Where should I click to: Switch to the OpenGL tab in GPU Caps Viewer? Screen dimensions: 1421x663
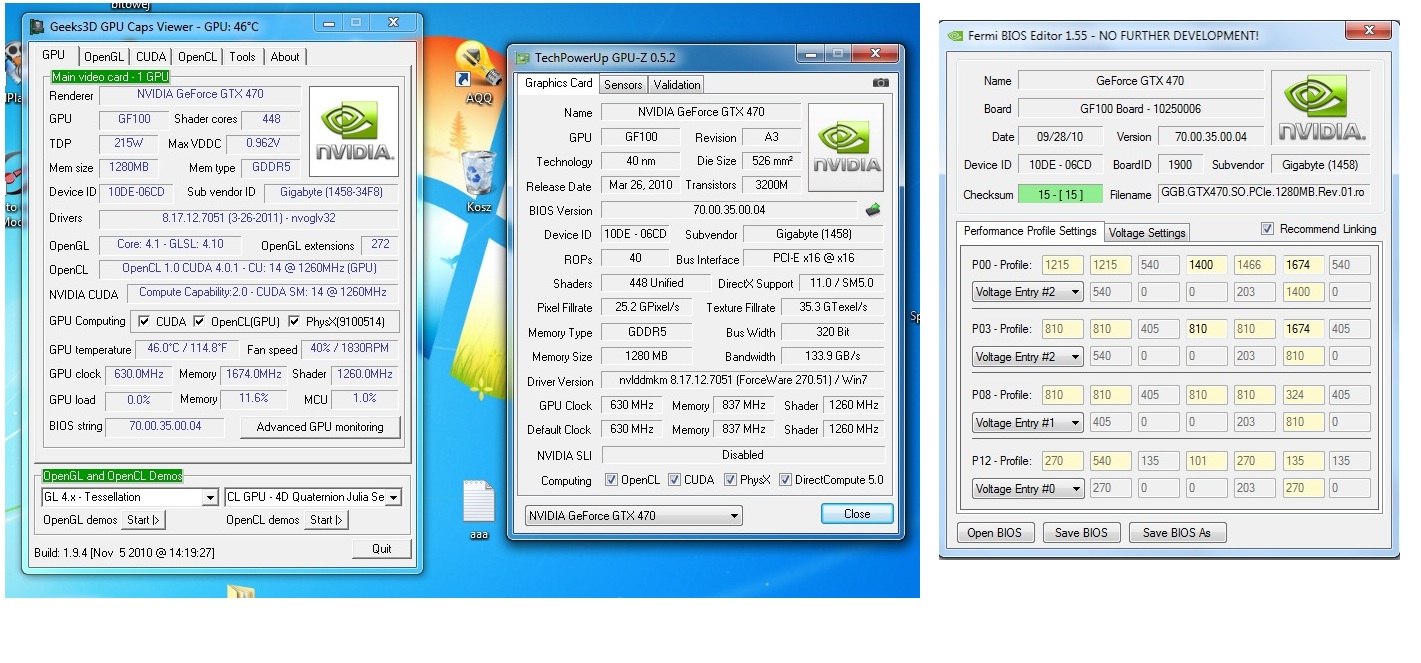104,57
